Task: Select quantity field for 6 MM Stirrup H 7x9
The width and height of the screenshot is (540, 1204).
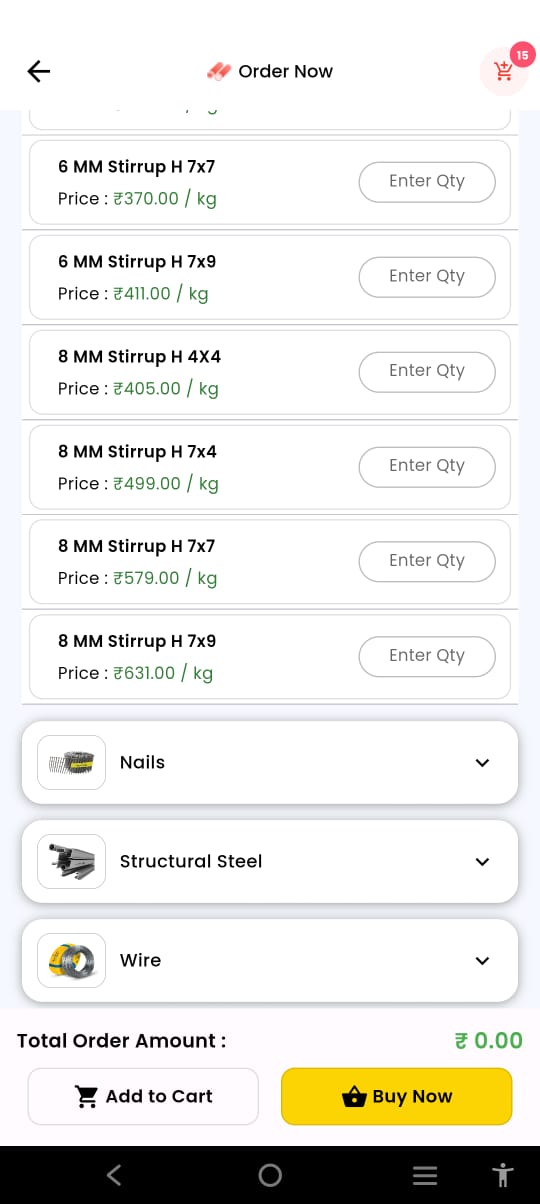Action: tap(427, 276)
